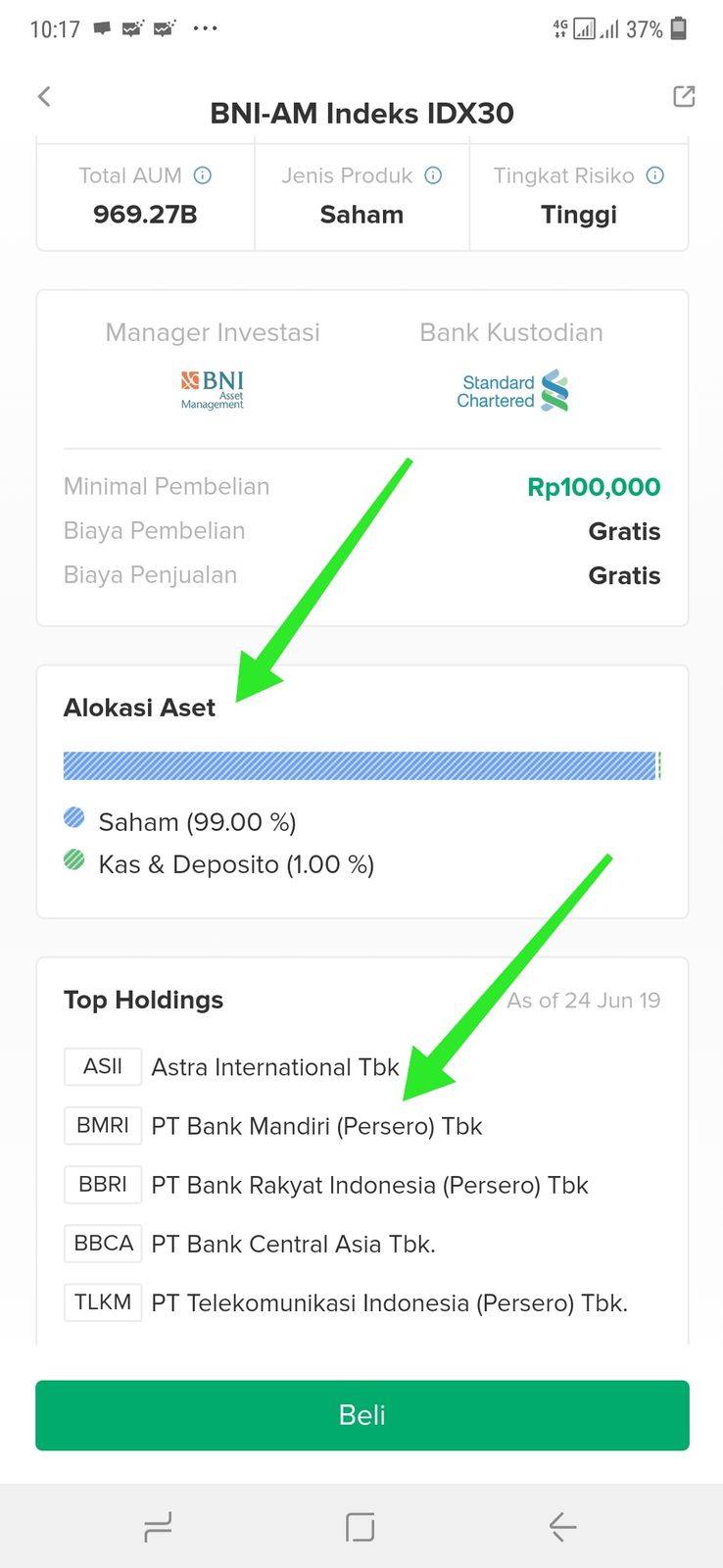
Task: Tap the info icon next to Jenis Produk
Action: [x=433, y=175]
